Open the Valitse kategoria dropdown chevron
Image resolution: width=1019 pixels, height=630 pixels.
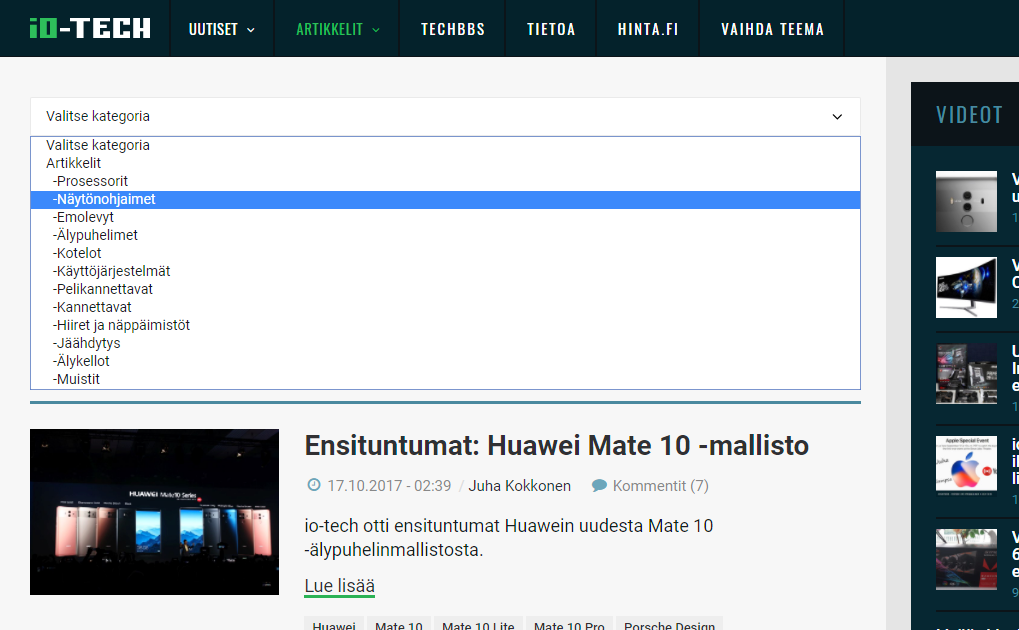point(837,117)
